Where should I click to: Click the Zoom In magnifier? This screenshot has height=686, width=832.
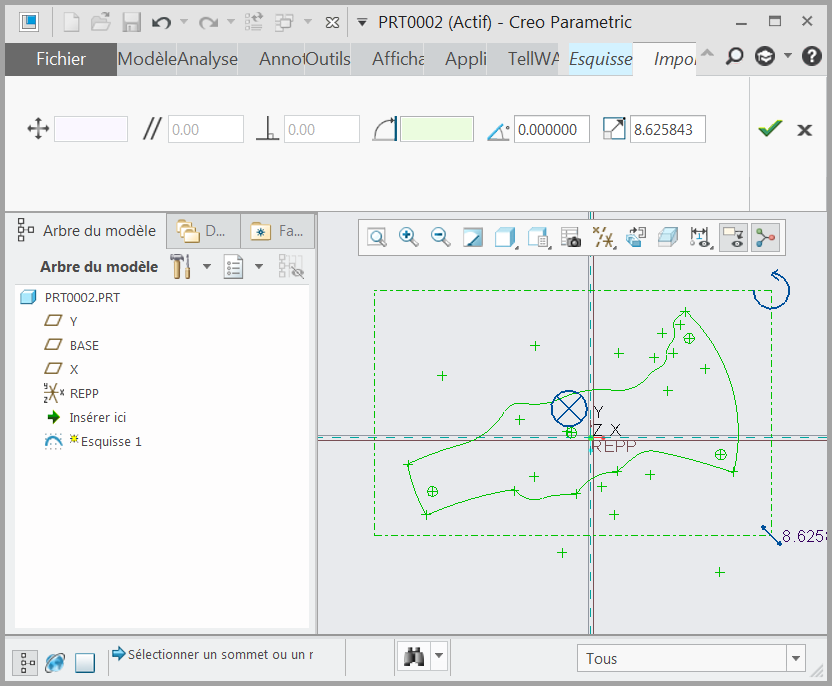click(408, 237)
